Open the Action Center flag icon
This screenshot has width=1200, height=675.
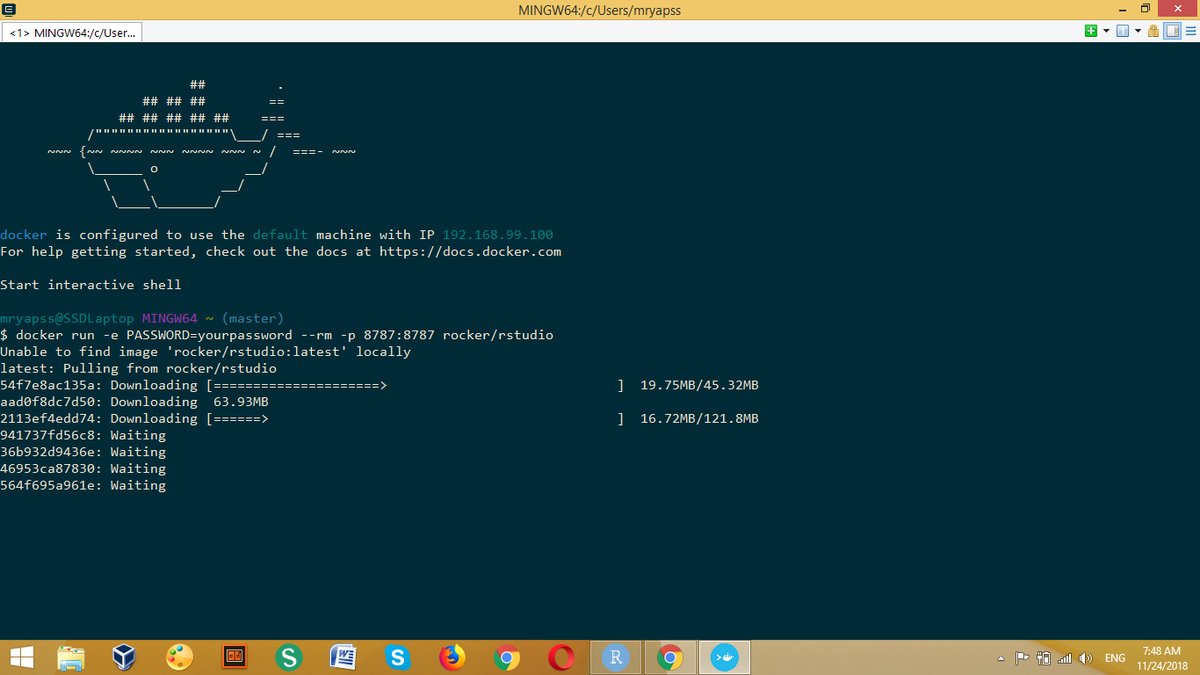[1022, 659]
